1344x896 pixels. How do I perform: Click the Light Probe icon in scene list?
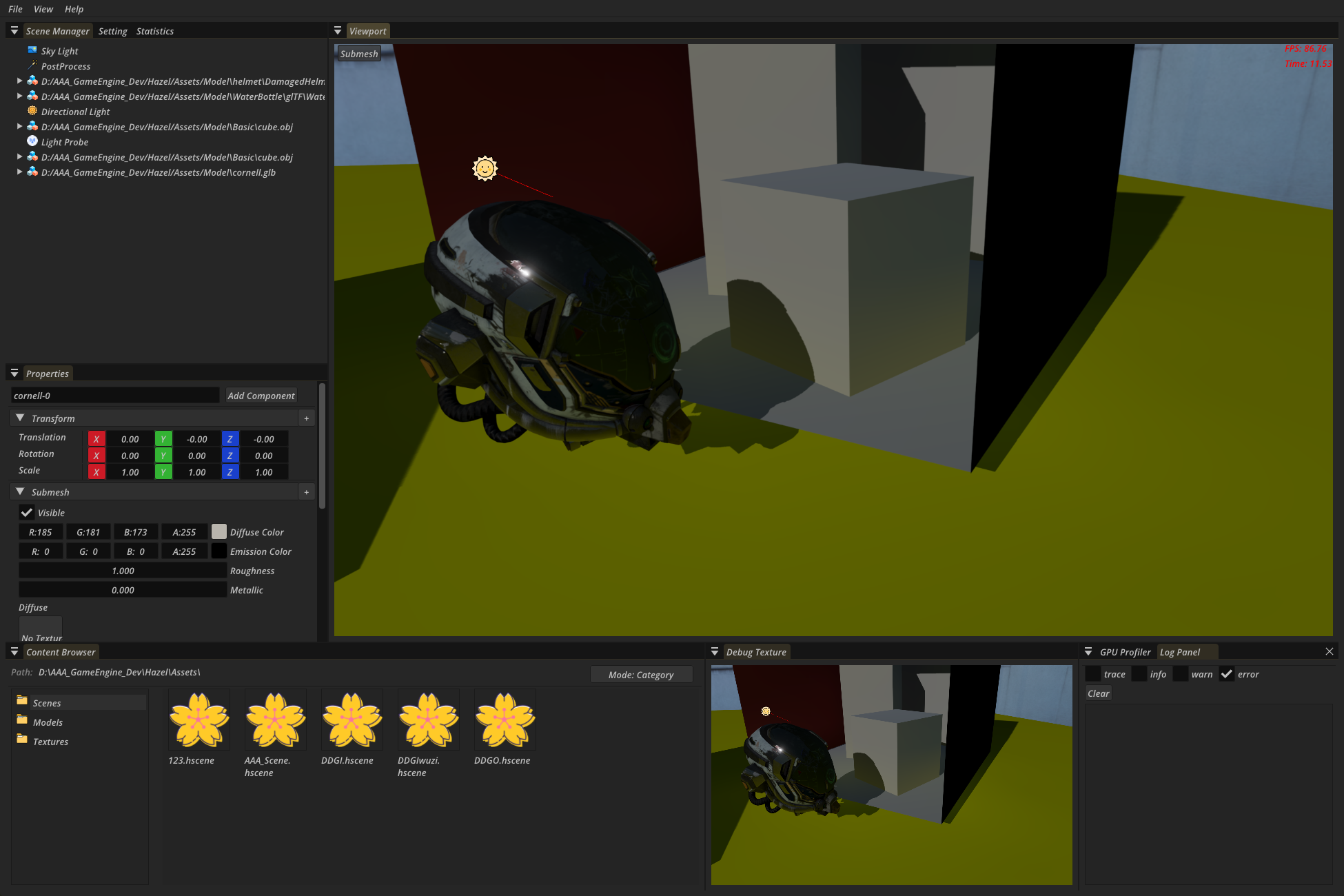click(x=32, y=141)
